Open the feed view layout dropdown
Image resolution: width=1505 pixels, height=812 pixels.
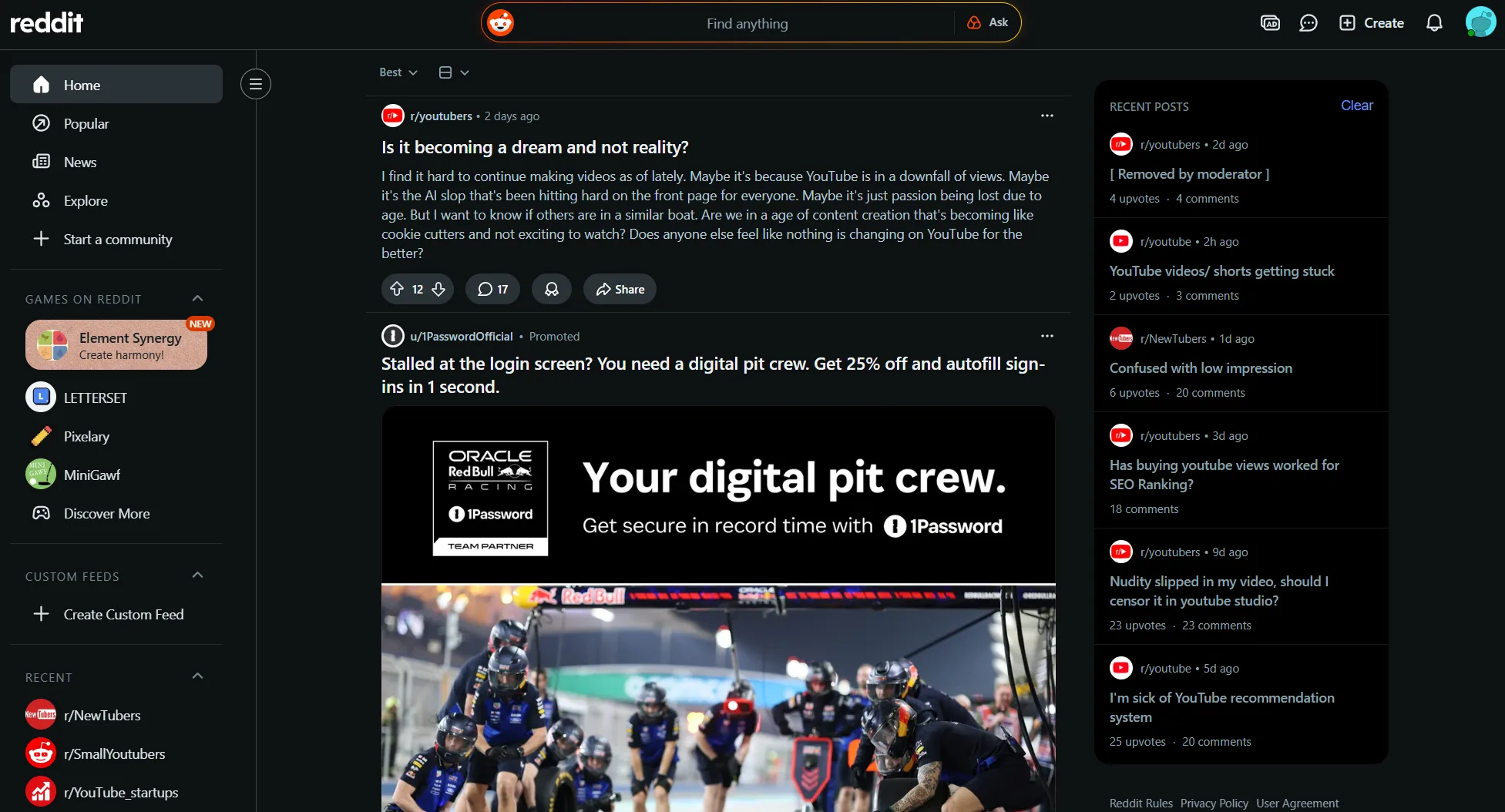[454, 72]
